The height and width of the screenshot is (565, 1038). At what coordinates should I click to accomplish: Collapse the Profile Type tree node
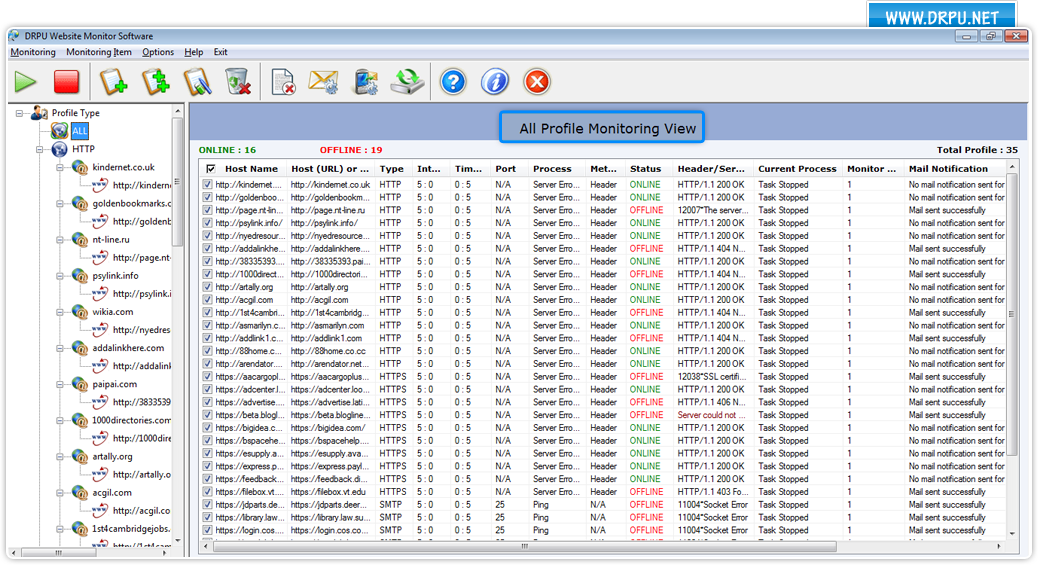point(20,113)
